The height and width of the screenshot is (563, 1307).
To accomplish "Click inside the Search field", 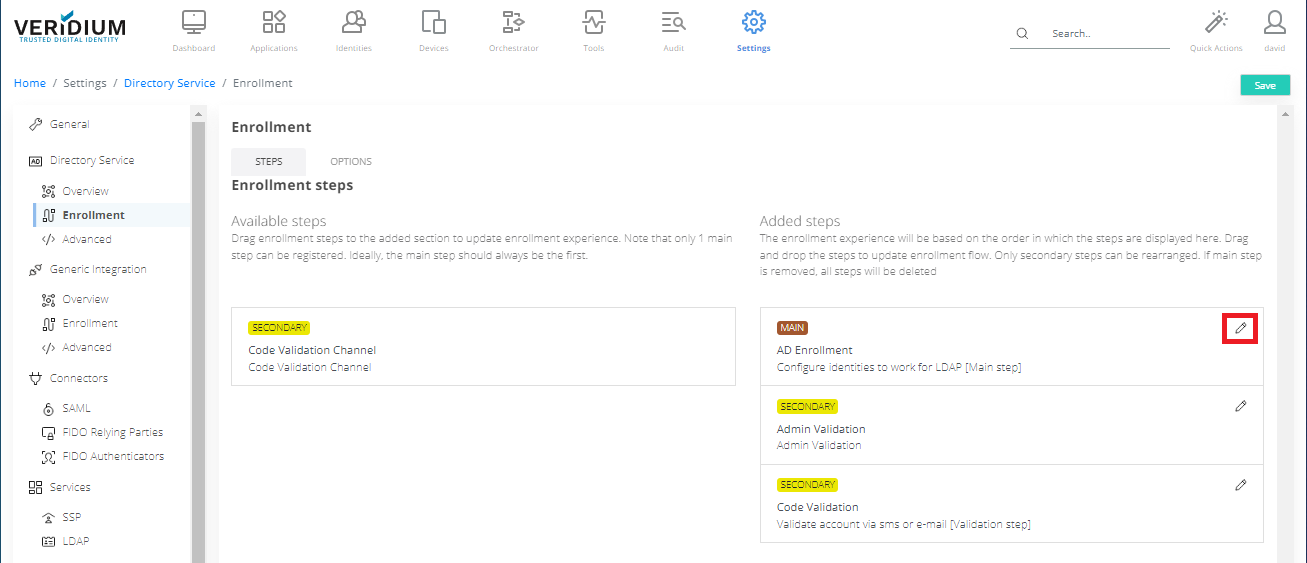I will (x=1105, y=34).
